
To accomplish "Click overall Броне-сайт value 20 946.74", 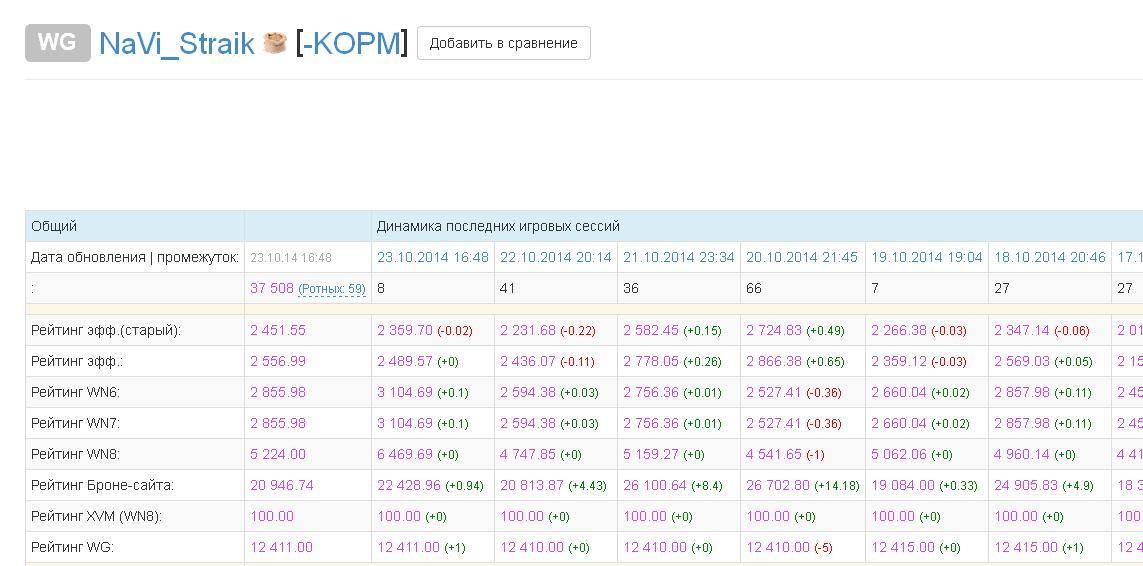I will [x=281, y=485].
